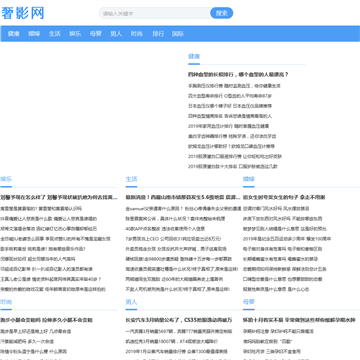The height and width of the screenshot is (360, 360).
Task: Open the 国际 item in the navigation bar
Action: 178,34
